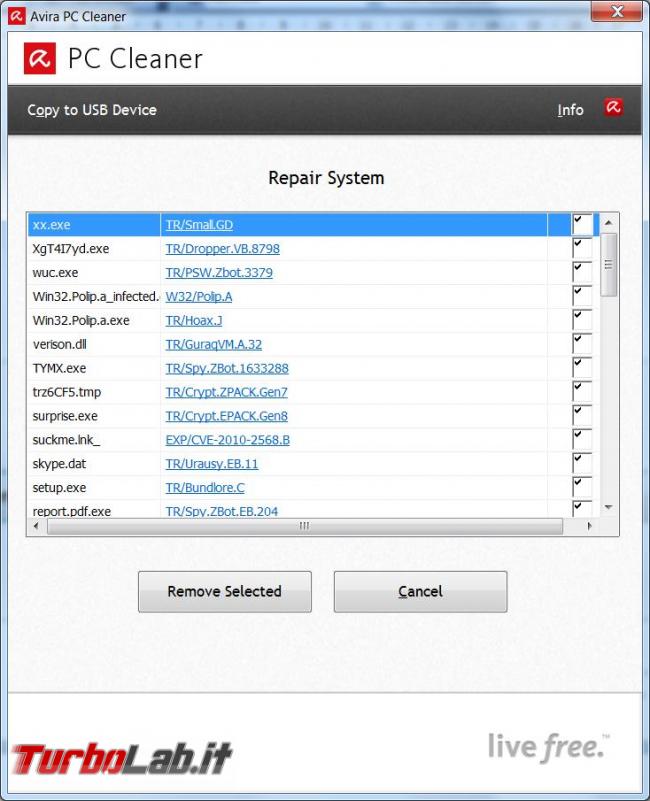650x801 pixels.
Task: Open the TR/GuraqVM.A.32 link
Action: click(x=214, y=344)
